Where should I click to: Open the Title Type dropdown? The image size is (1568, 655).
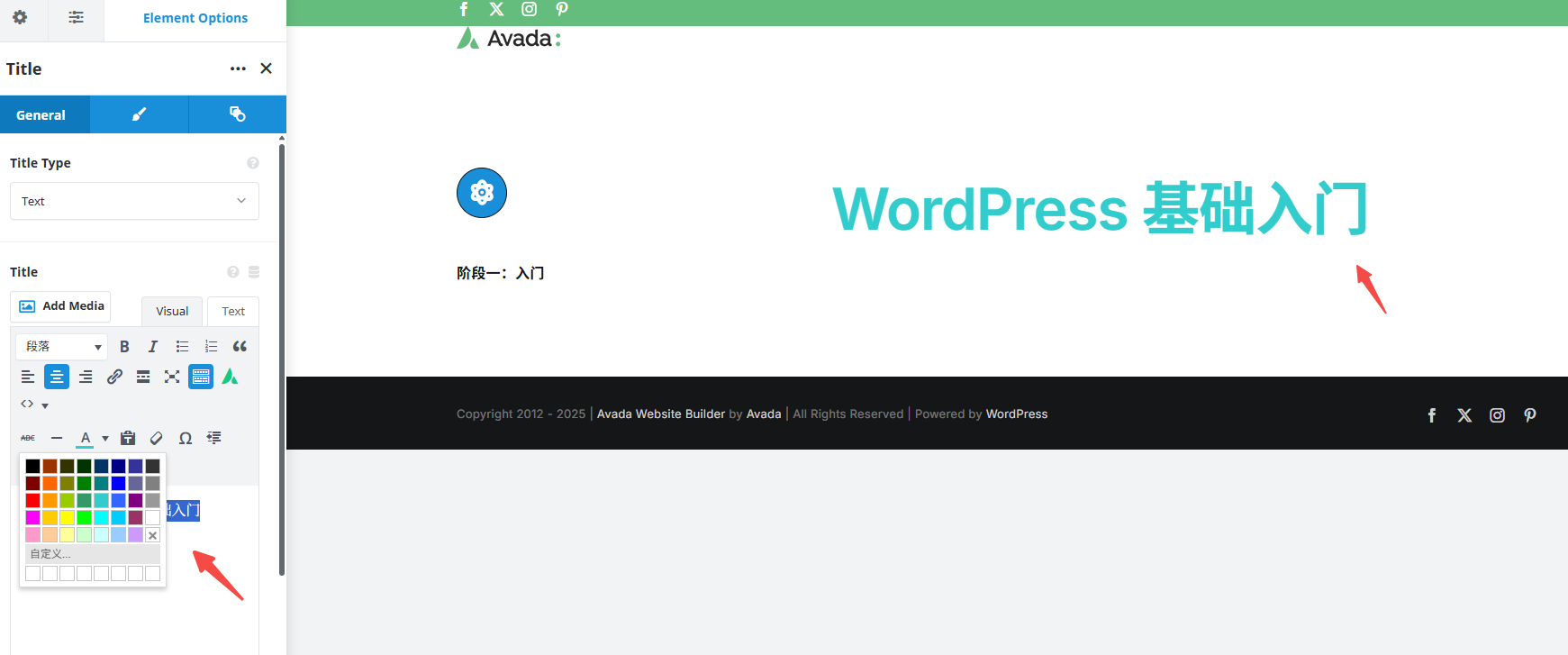tap(134, 201)
